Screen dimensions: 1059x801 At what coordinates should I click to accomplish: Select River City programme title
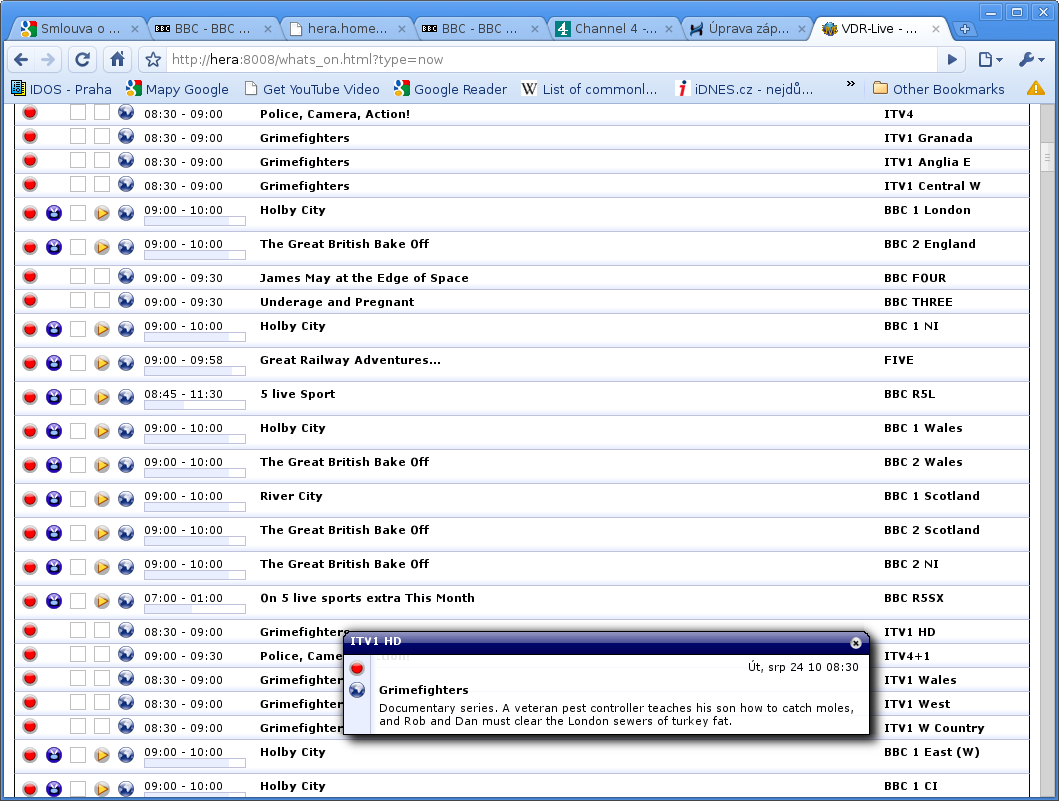coord(291,496)
